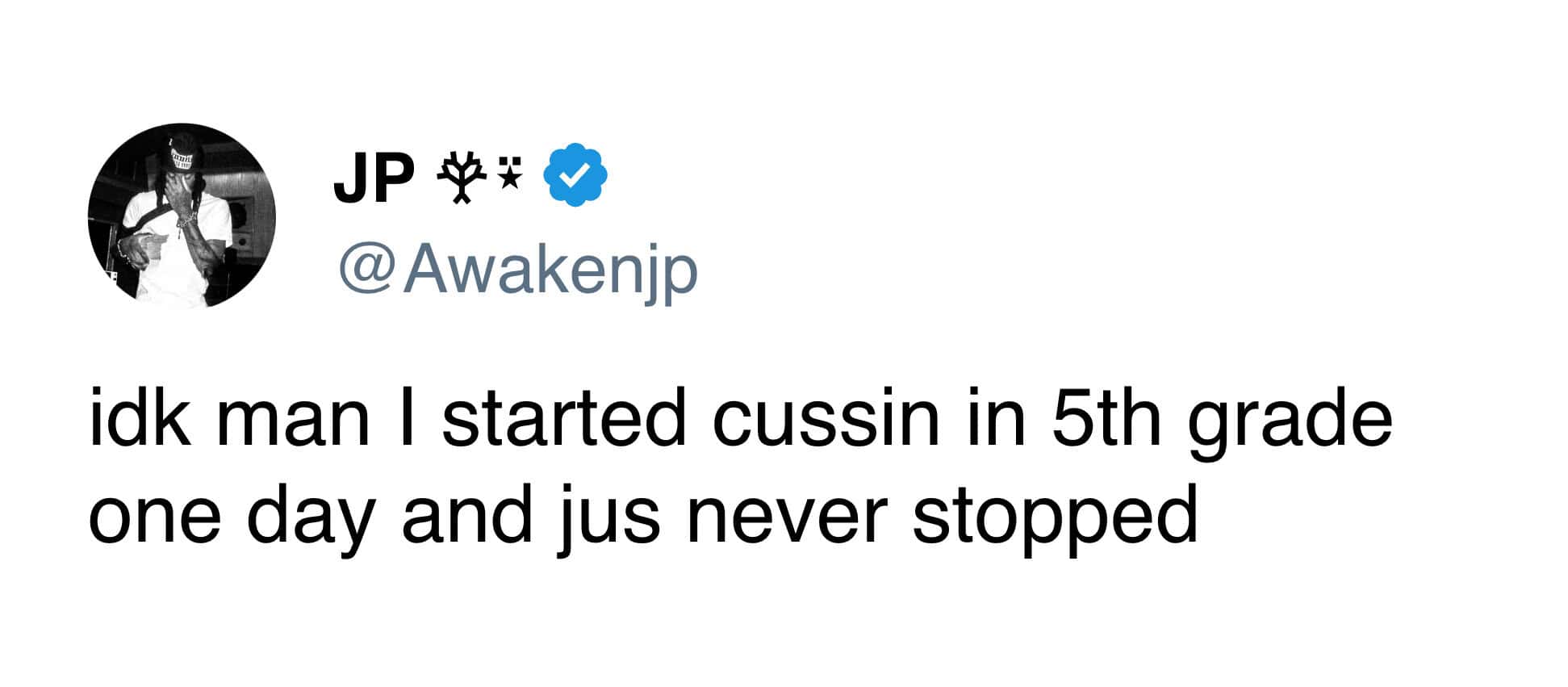Viewport: 1568px width, 687px height.
Task: Click the word "day" in the second line
Action: tap(306, 520)
